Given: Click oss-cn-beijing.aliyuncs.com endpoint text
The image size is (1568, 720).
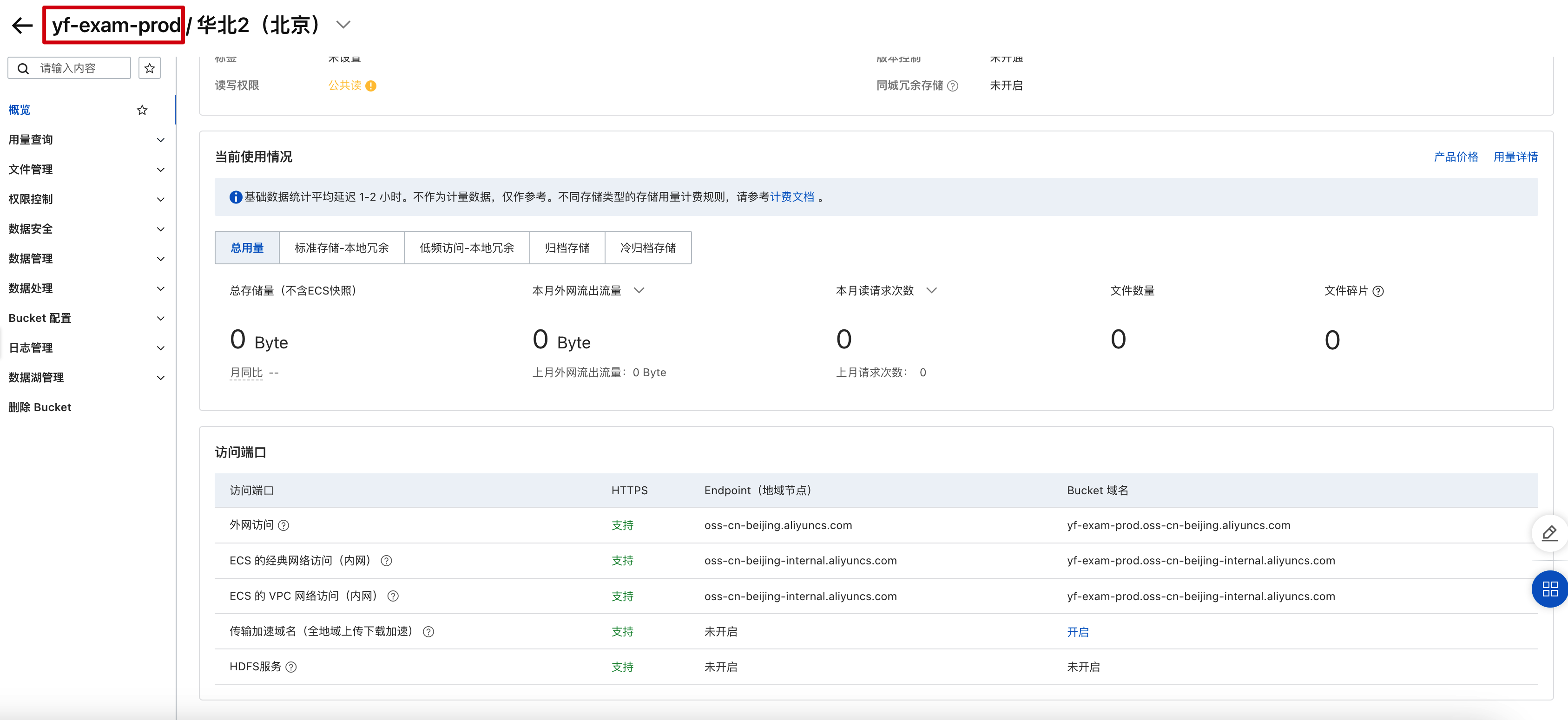Looking at the screenshot, I should pyautogui.click(x=778, y=525).
